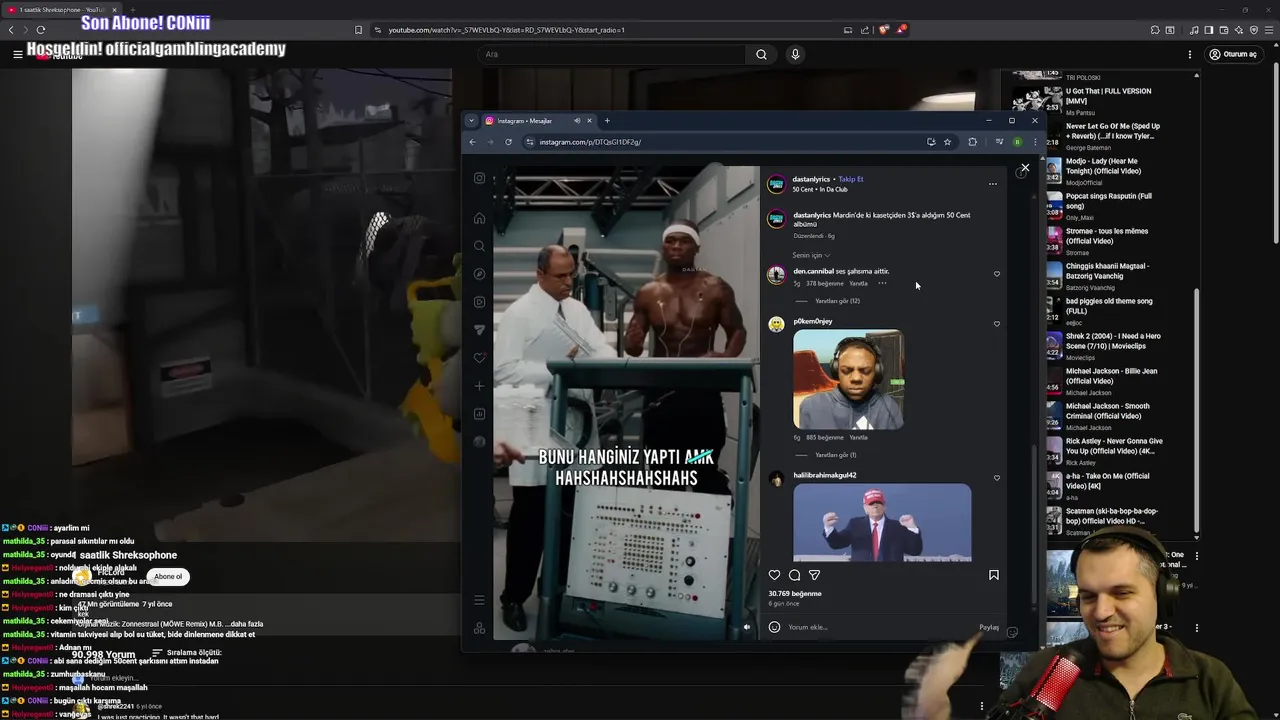Subscribe with the 'Abone ol' button
The height and width of the screenshot is (720, 1280).
coord(168,576)
